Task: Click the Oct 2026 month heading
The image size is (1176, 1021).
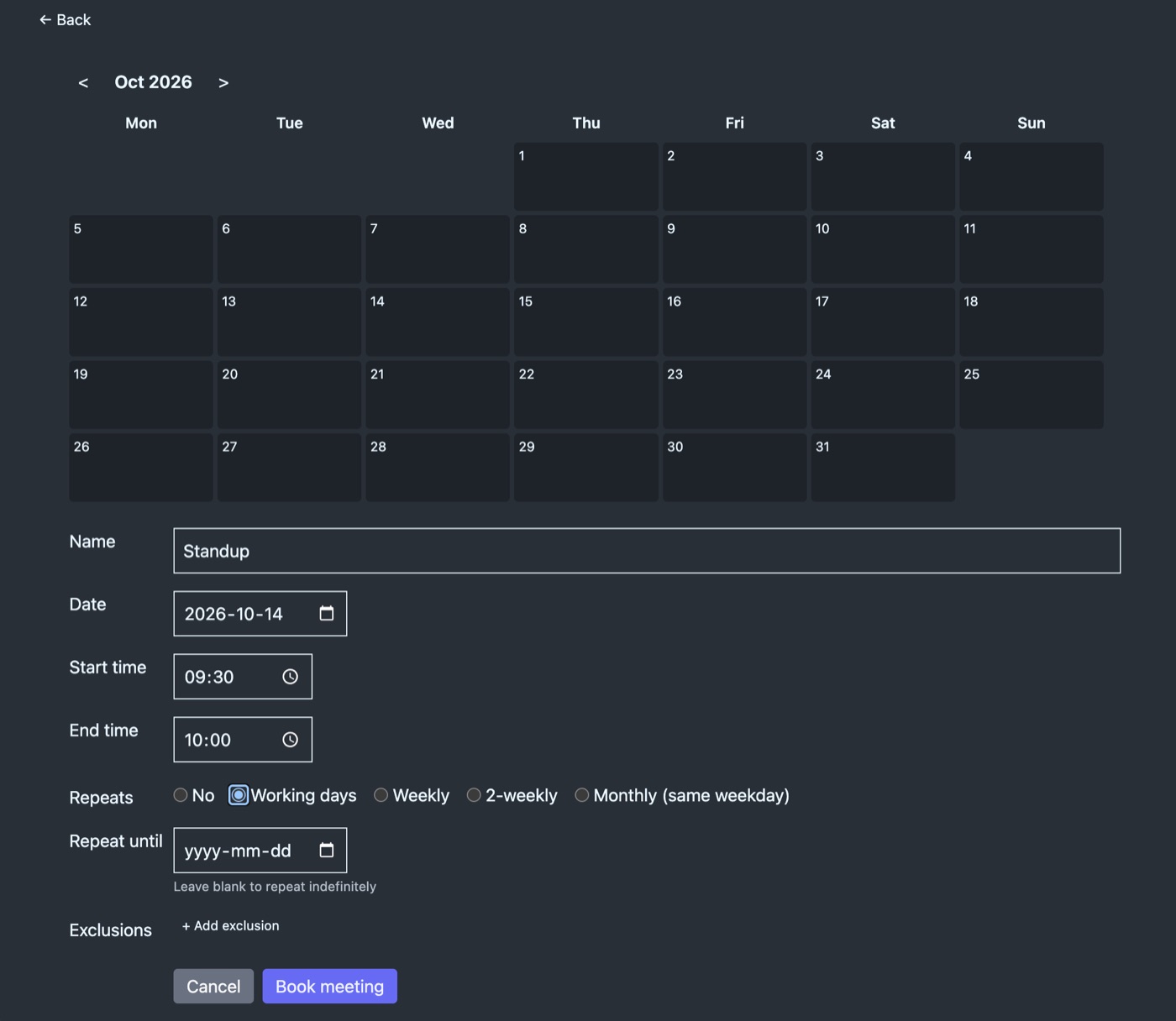Action: click(154, 82)
